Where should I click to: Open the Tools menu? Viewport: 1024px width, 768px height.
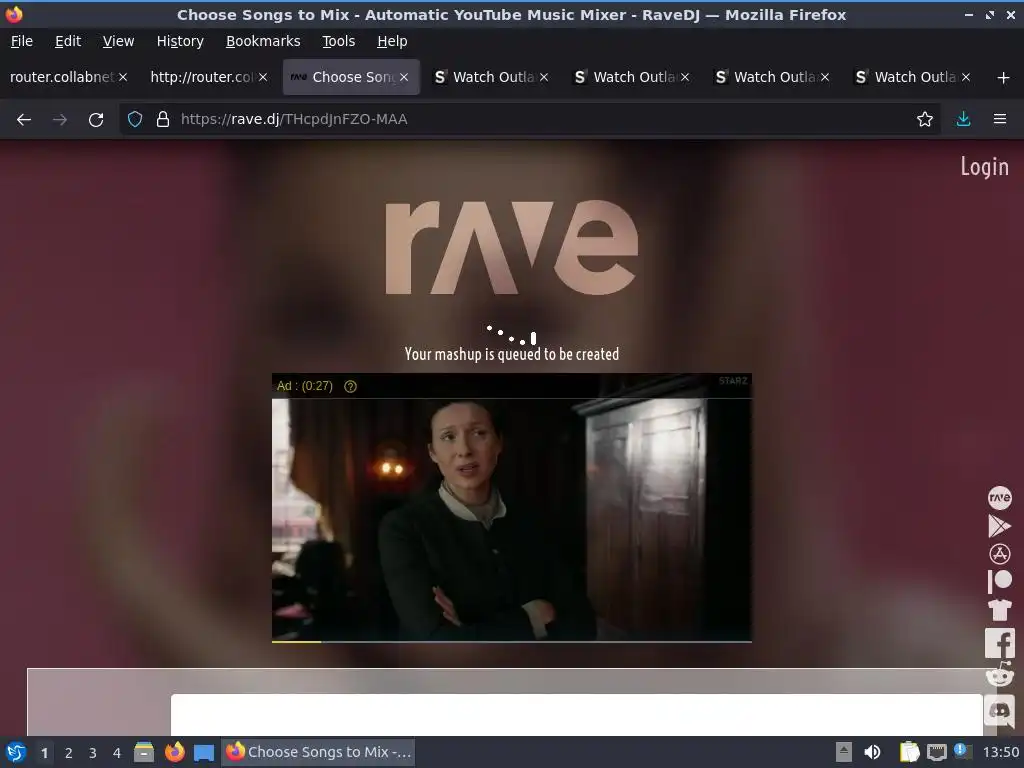pyautogui.click(x=338, y=41)
